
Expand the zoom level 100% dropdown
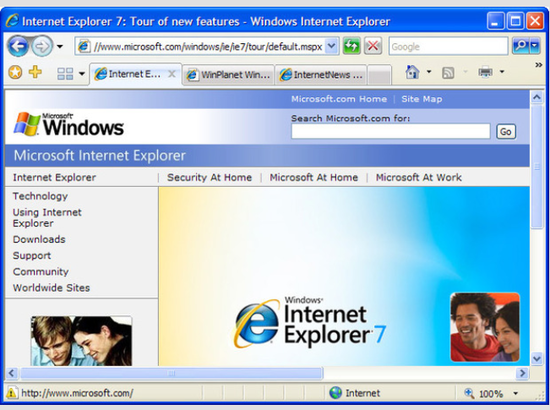pos(516,393)
